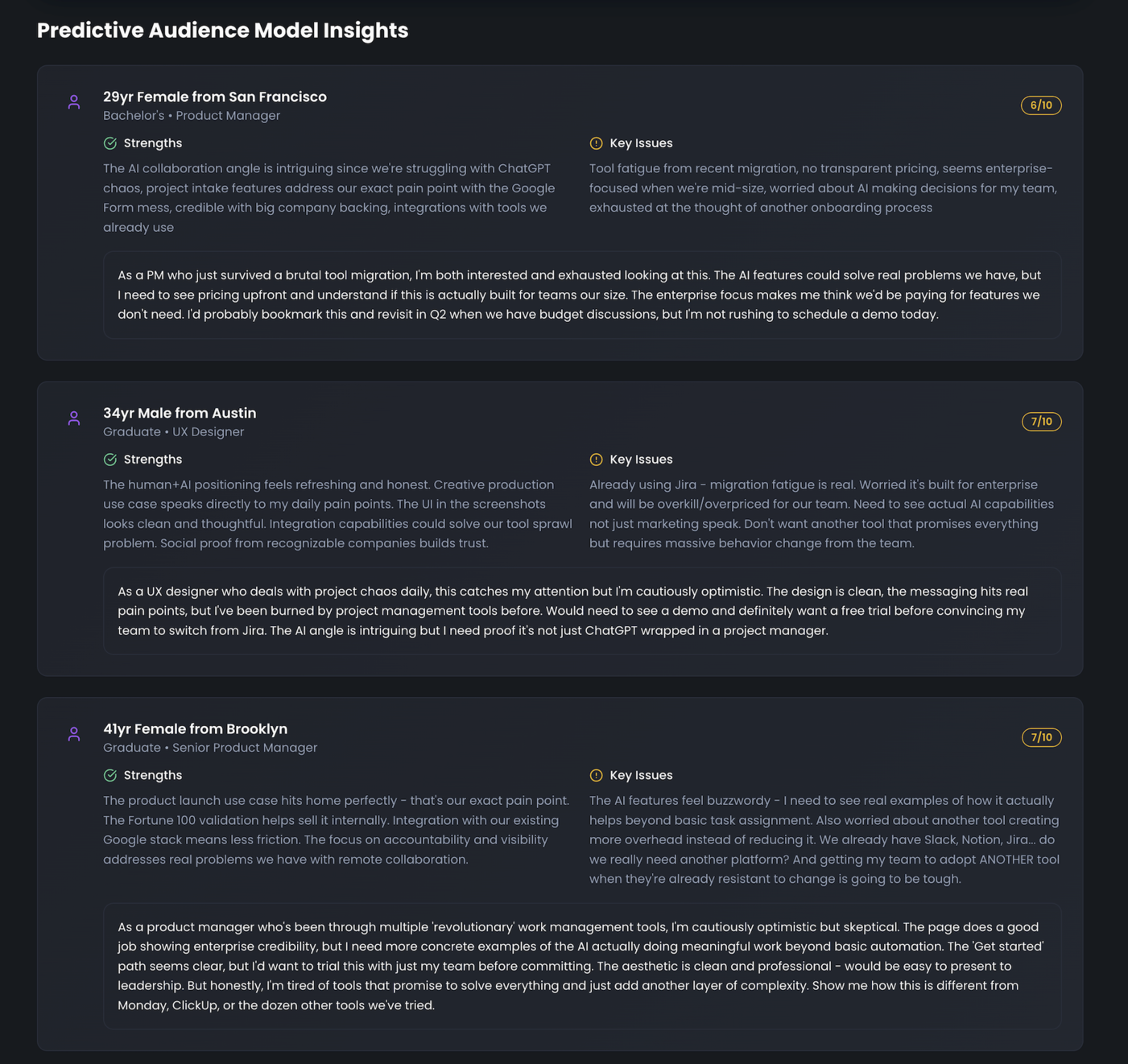Click the Strengths checkmark icon in the Austin card
1128x1064 pixels.
pyautogui.click(x=110, y=460)
